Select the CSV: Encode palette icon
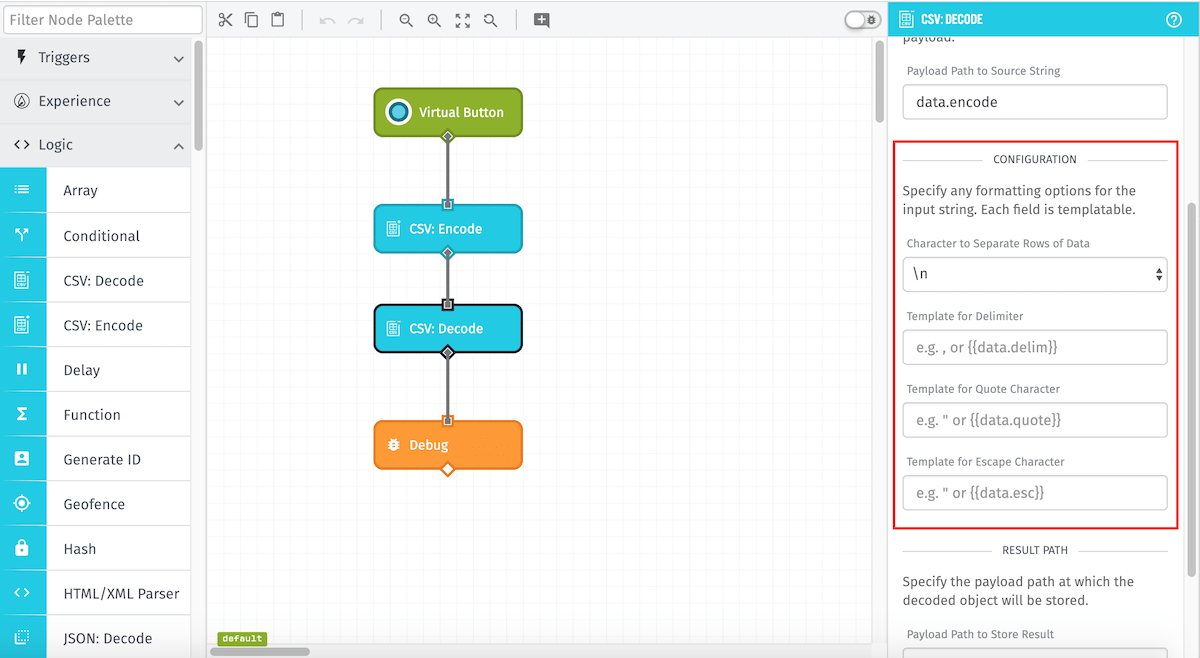The image size is (1200, 658). pos(23,325)
